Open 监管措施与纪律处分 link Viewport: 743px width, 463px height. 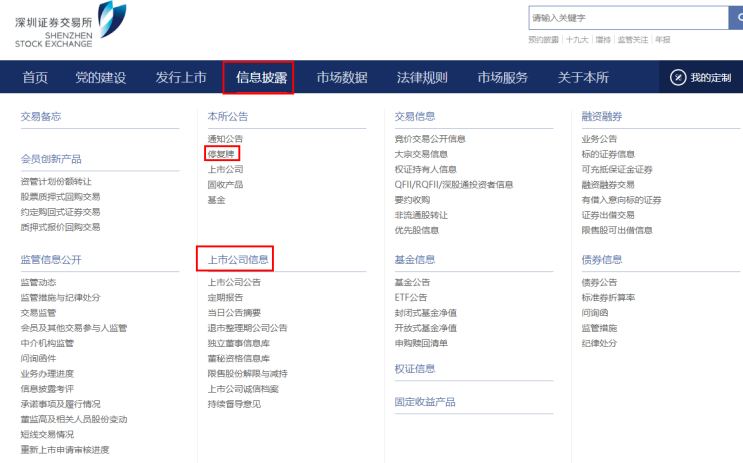(60, 298)
